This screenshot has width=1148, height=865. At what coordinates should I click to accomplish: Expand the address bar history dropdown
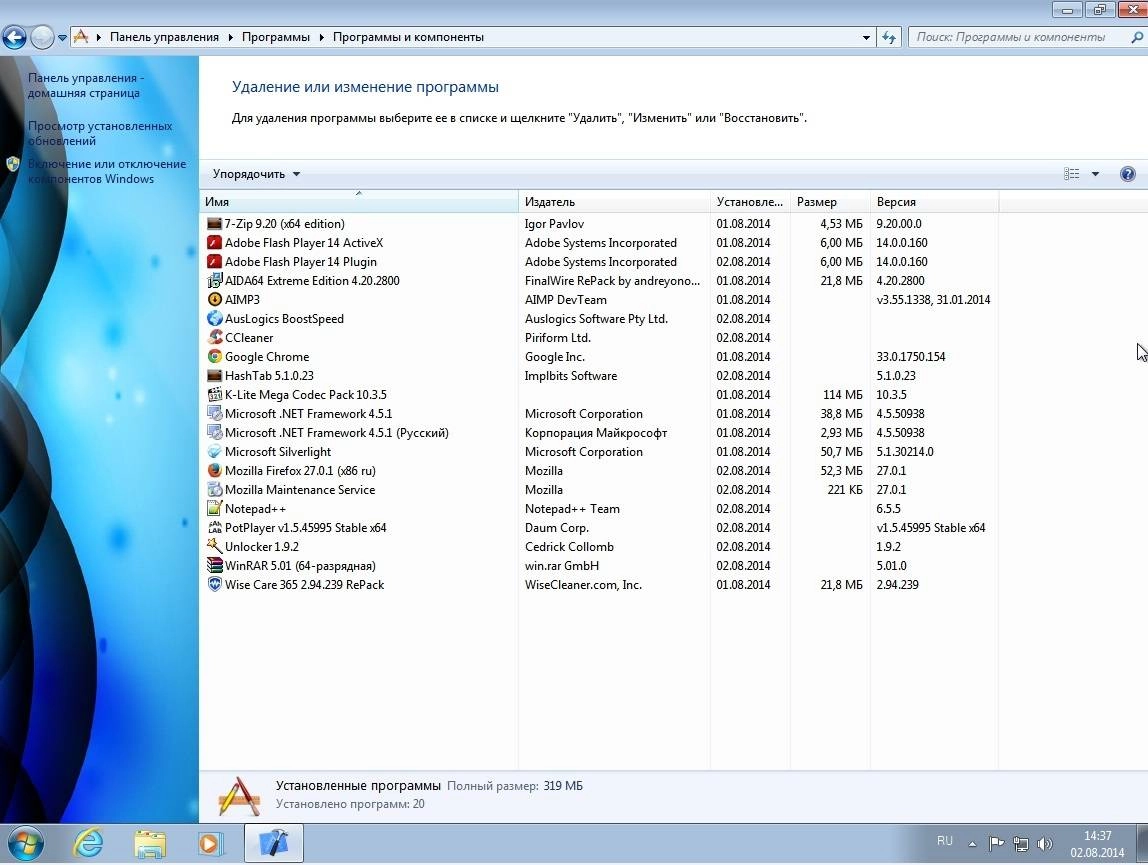coord(866,37)
